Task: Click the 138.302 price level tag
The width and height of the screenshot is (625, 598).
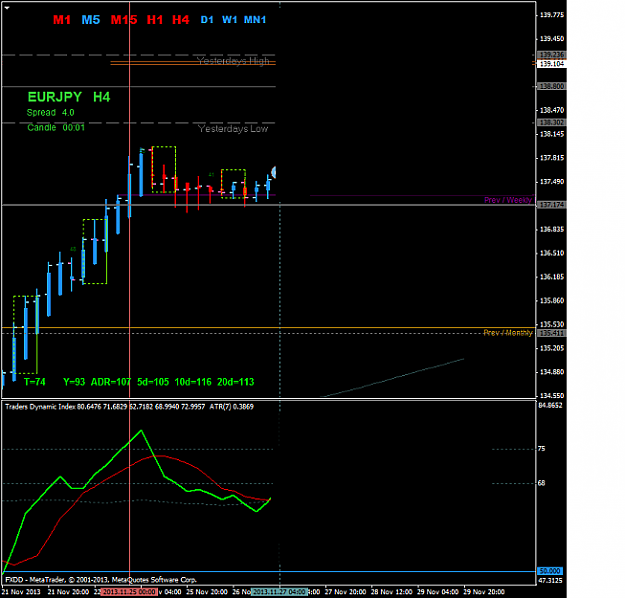Action: tap(552, 122)
